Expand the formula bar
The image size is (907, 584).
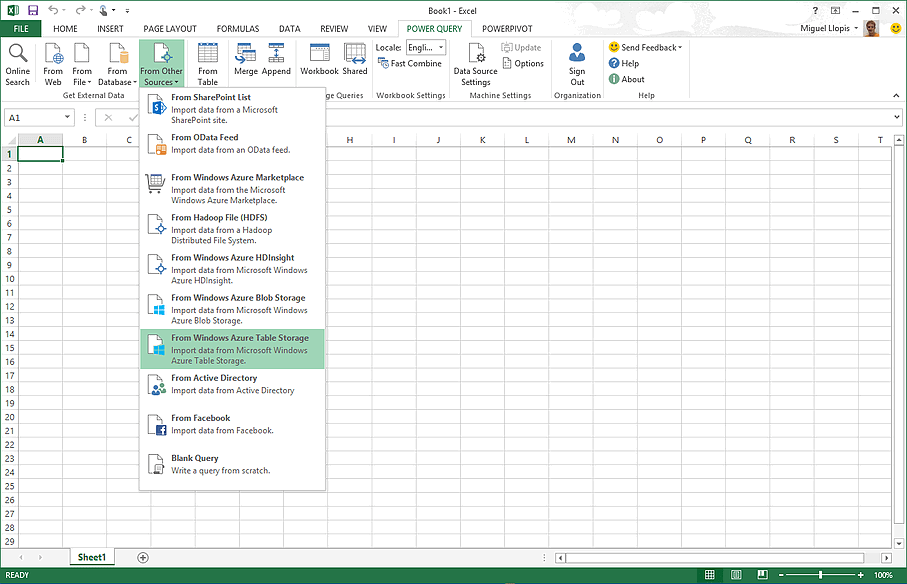[897, 117]
